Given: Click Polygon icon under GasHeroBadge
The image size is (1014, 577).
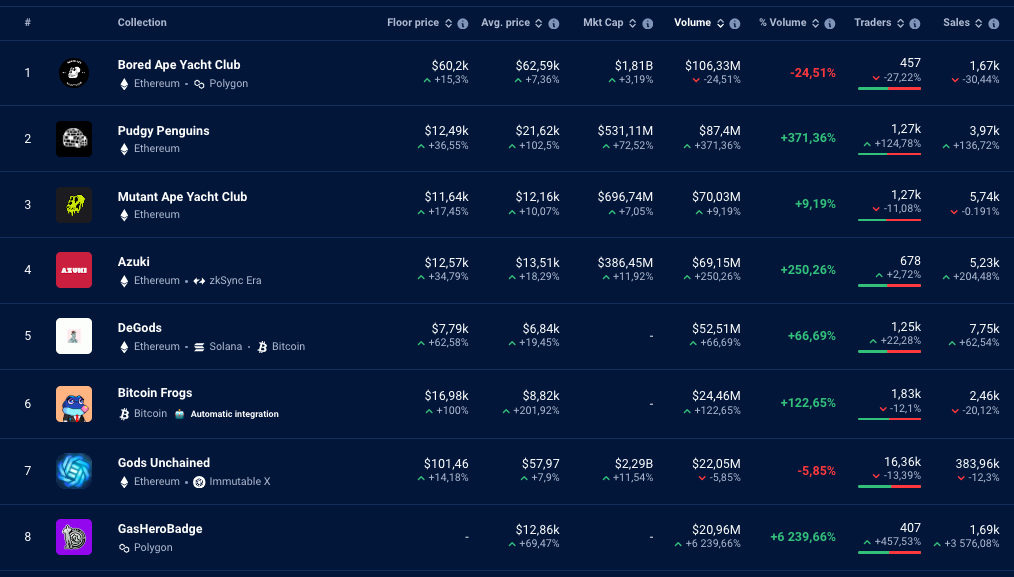Looking at the screenshot, I should point(124,548).
